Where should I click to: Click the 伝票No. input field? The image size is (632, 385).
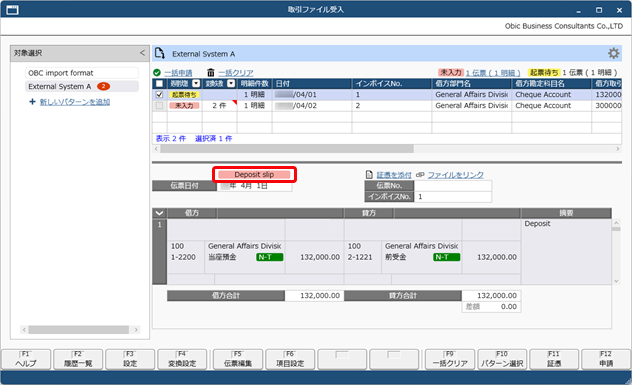click(453, 185)
